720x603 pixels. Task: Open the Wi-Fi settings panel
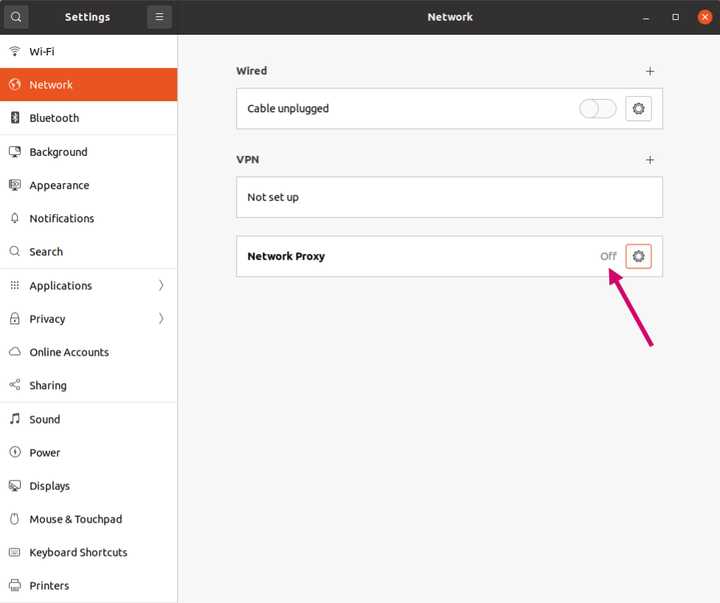coord(42,51)
